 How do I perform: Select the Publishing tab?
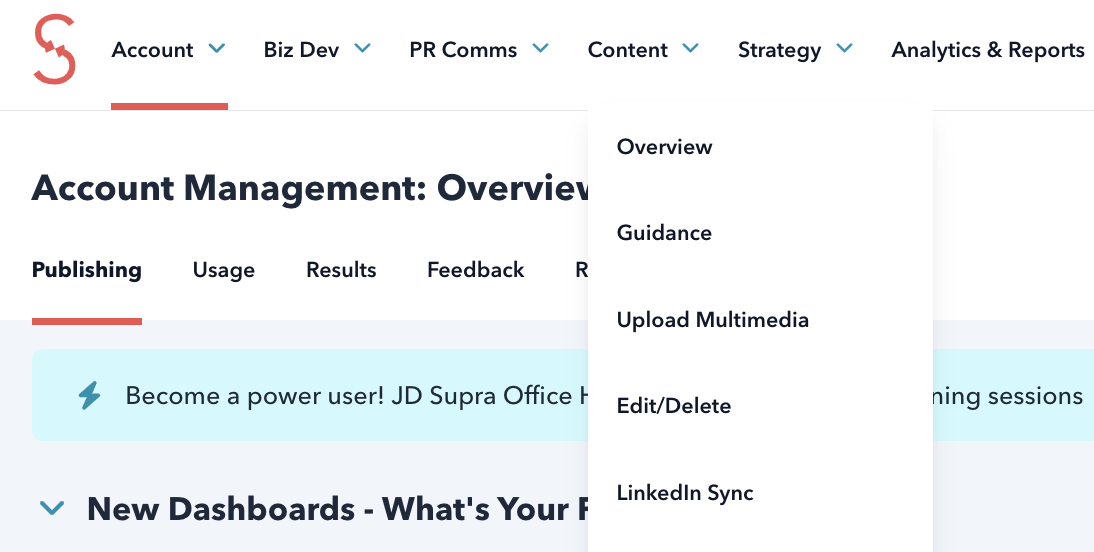pos(87,270)
